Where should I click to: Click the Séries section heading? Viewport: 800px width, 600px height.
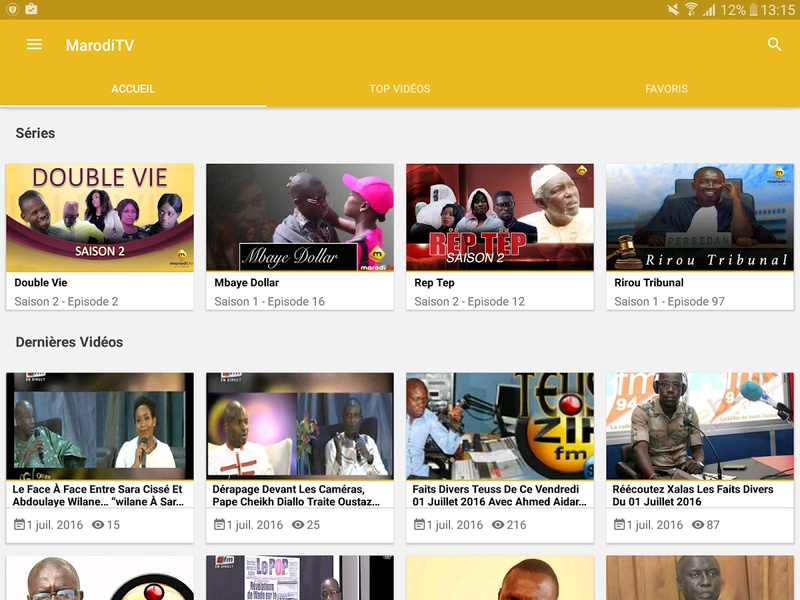click(x=35, y=133)
